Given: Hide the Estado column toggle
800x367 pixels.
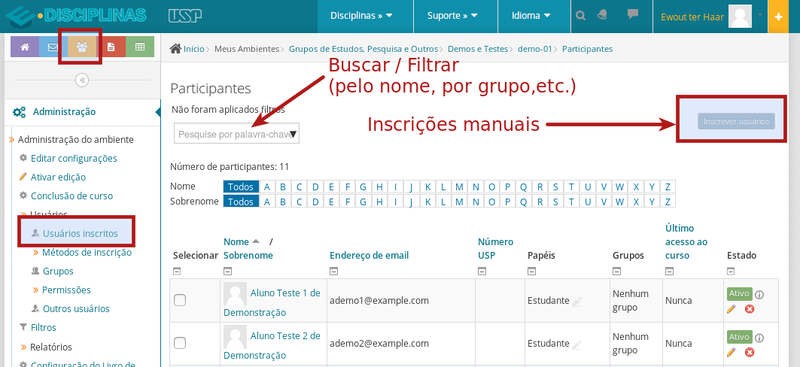Looking at the screenshot, I should tap(731, 272).
